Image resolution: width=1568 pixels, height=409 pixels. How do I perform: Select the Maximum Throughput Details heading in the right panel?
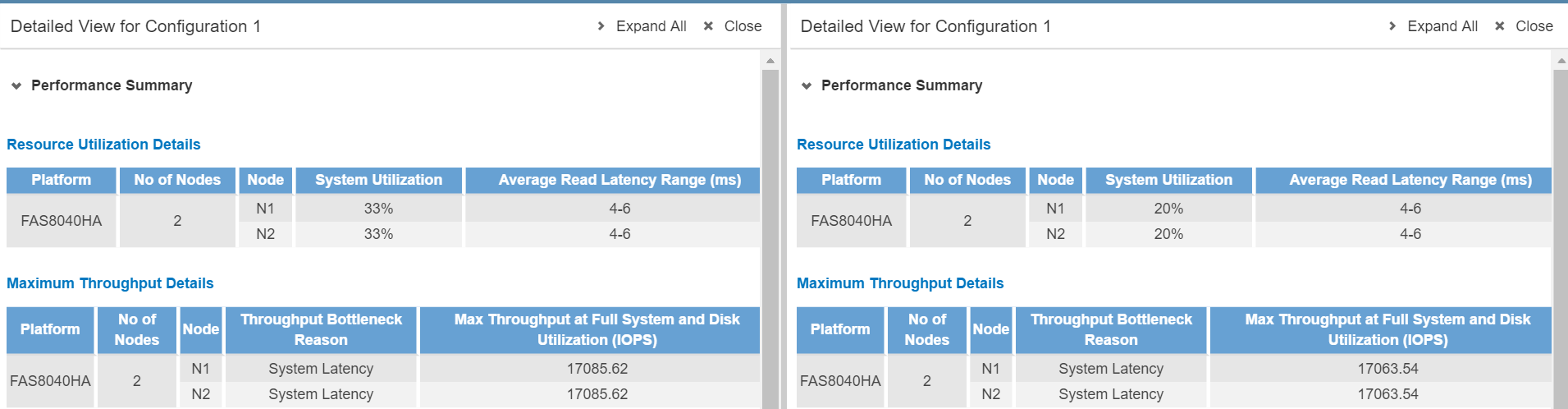pyautogui.click(x=900, y=283)
